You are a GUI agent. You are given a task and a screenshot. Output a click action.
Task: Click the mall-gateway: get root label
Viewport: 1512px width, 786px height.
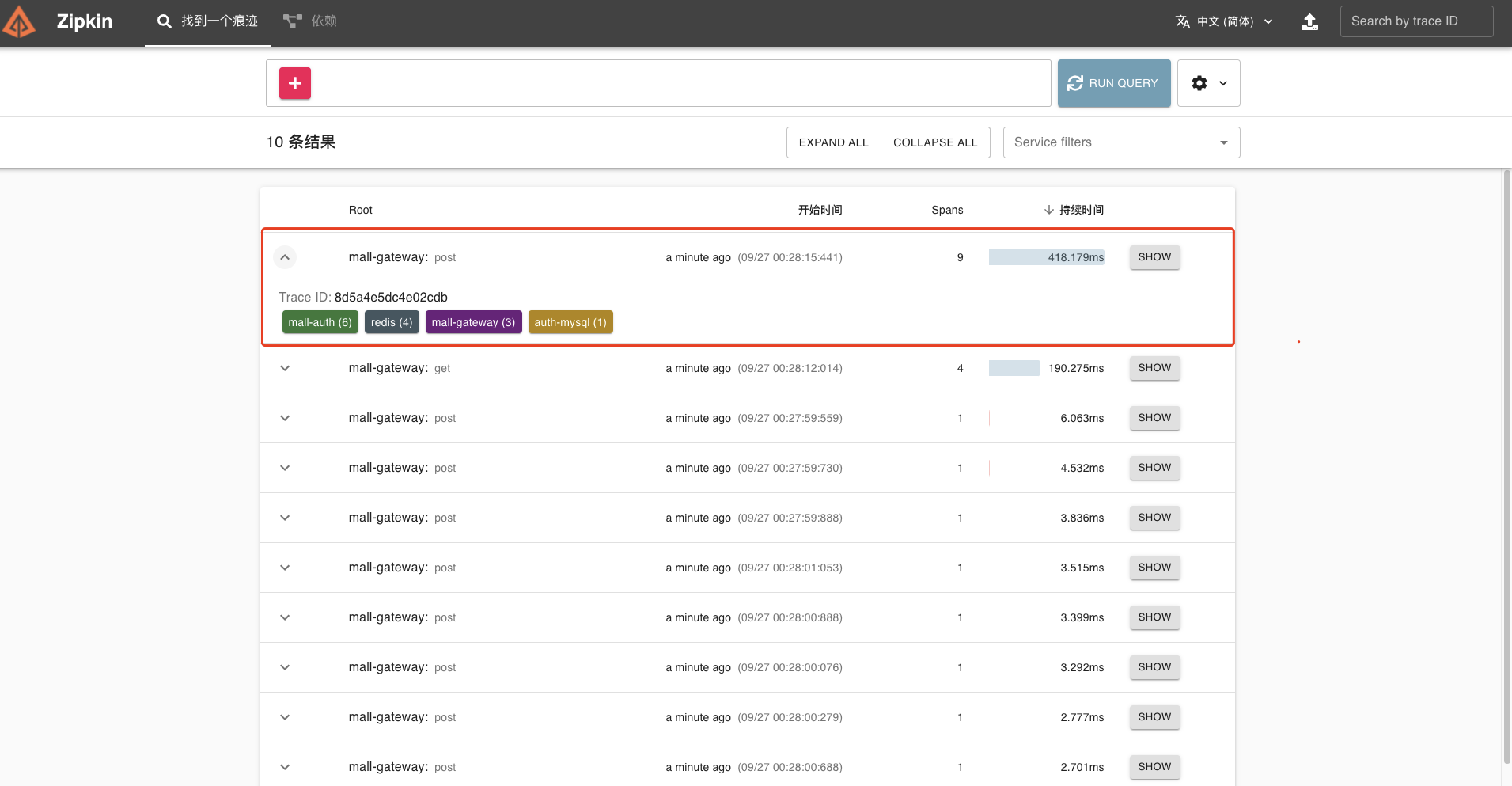(400, 368)
